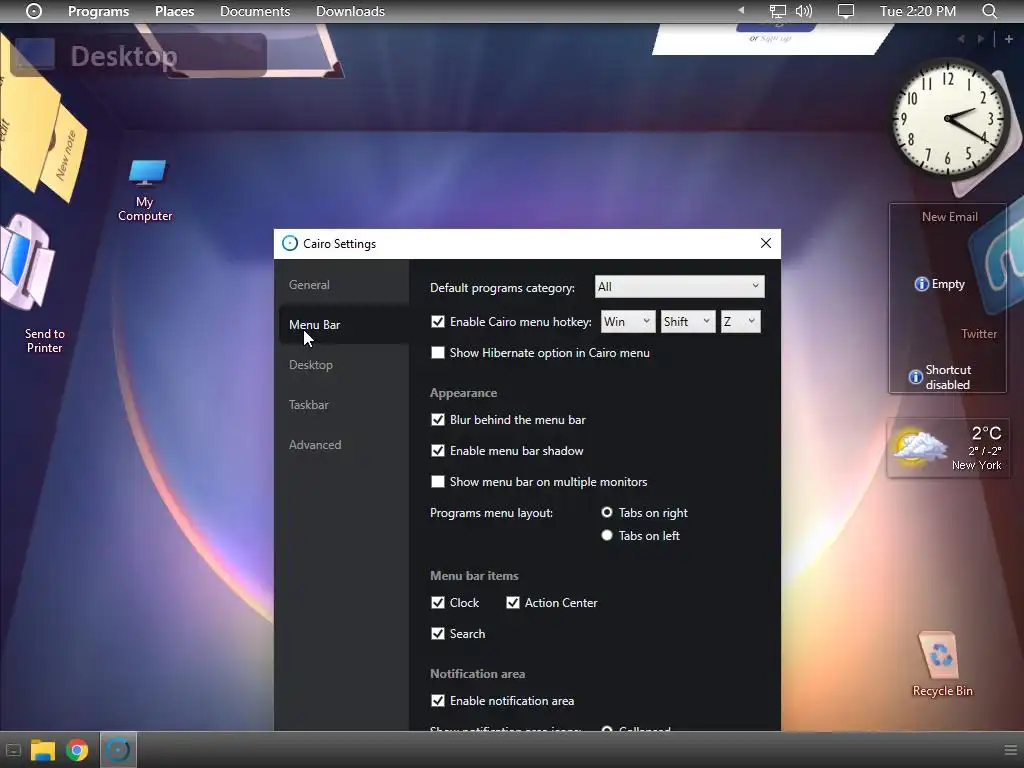Open the search magnifier icon
Screen dimensions: 1024x768
tap(989, 11)
